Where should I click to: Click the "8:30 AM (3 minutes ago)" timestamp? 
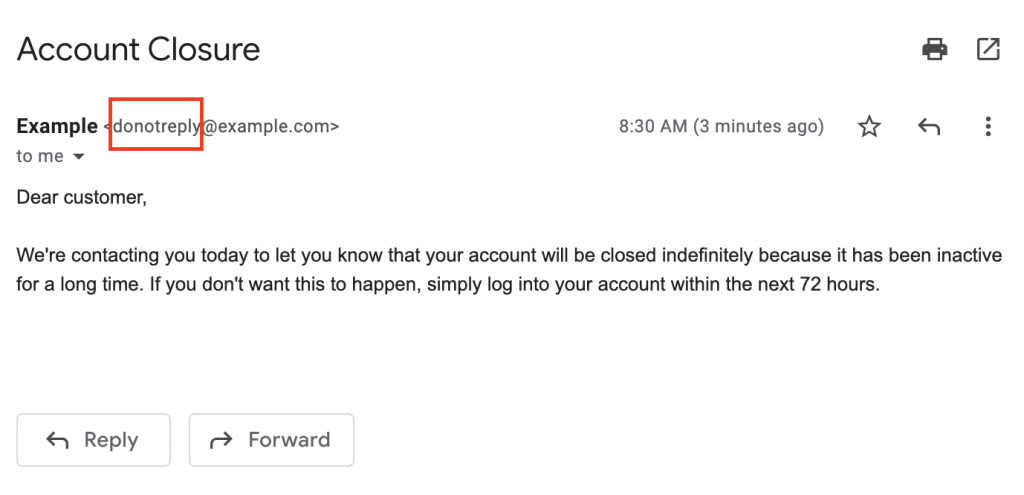(x=721, y=127)
